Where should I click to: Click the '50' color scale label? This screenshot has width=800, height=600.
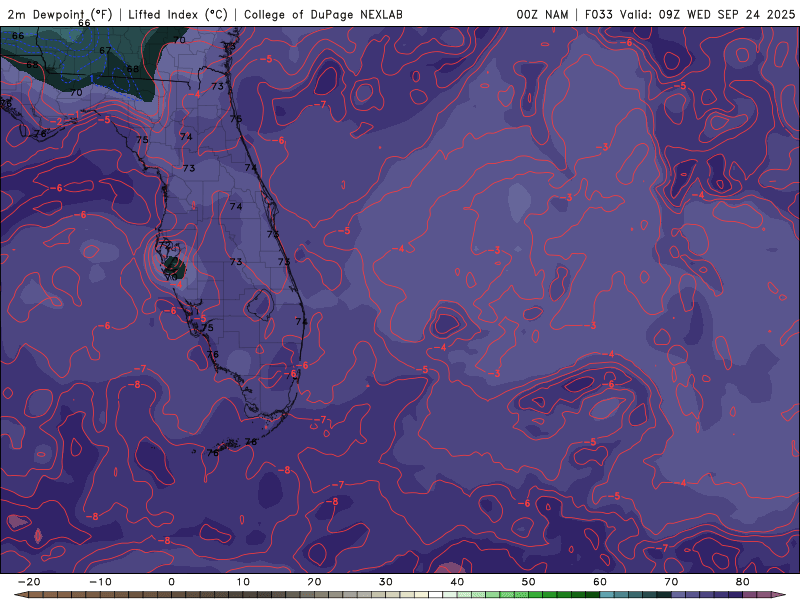pos(529,582)
